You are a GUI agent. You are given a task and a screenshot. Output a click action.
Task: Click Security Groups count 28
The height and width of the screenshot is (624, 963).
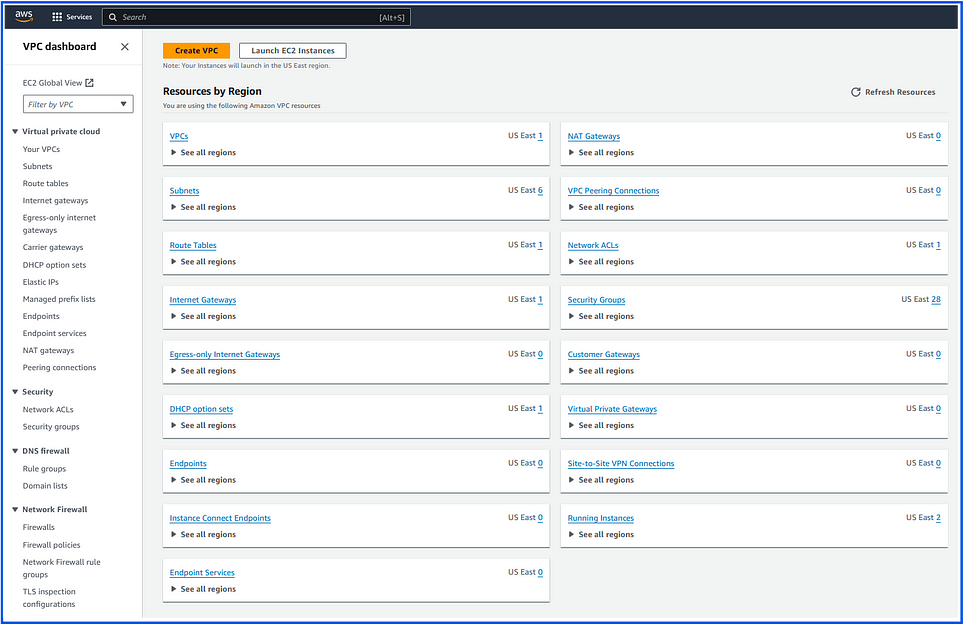(x=936, y=300)
